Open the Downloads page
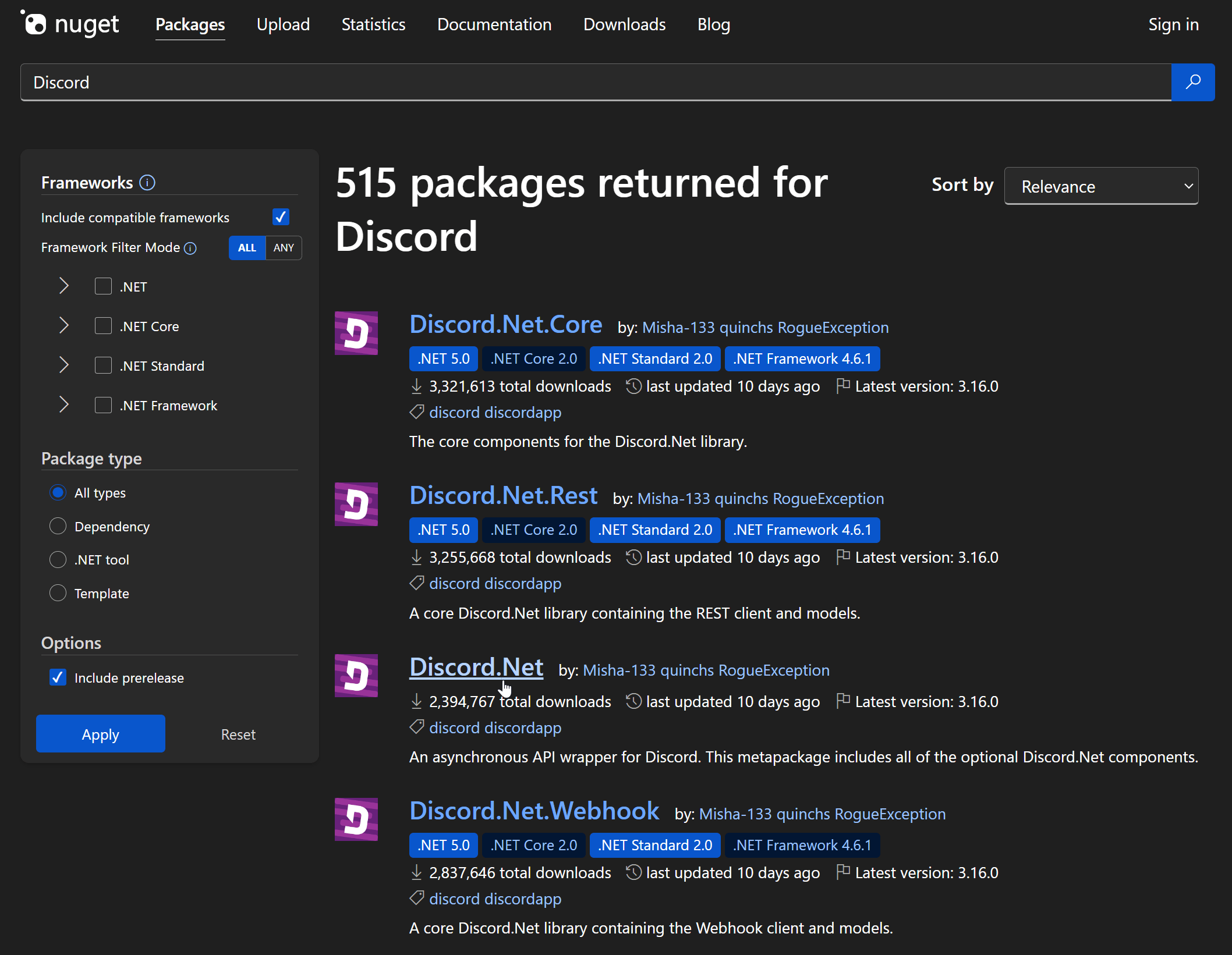This screenshot has height=955, width=1232. [624, 24]
